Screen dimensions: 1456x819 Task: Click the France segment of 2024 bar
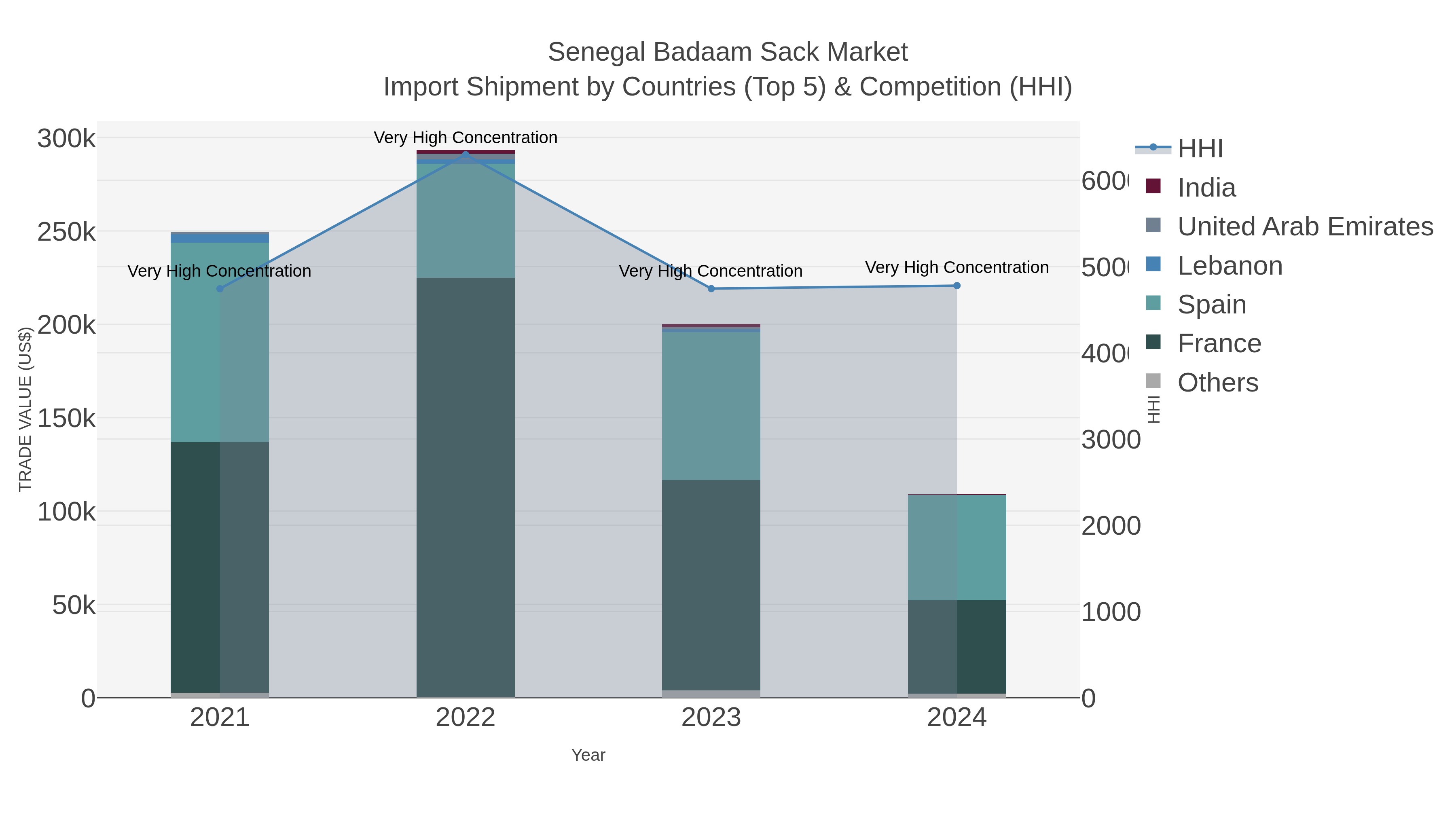point(957,647)
